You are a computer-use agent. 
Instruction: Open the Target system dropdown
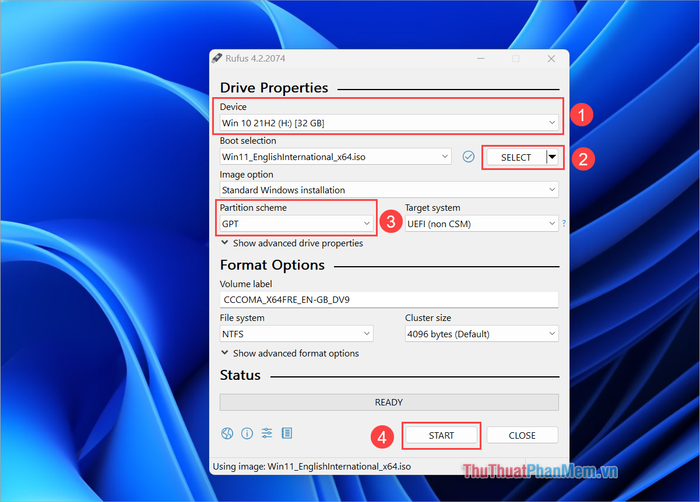(482, 224)
